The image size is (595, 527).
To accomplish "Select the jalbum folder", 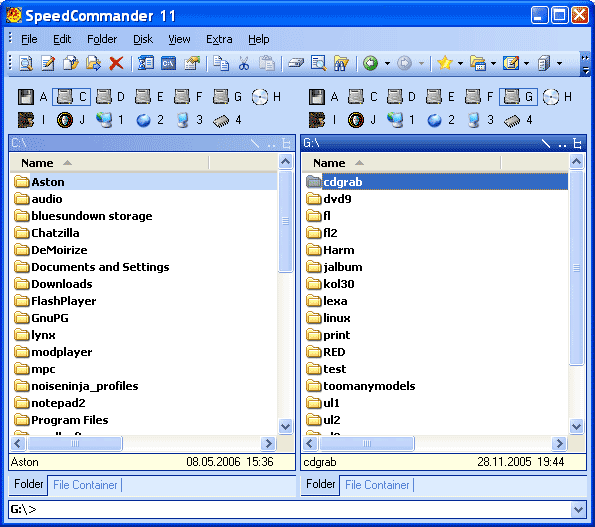I will click(x=334, y=267).
